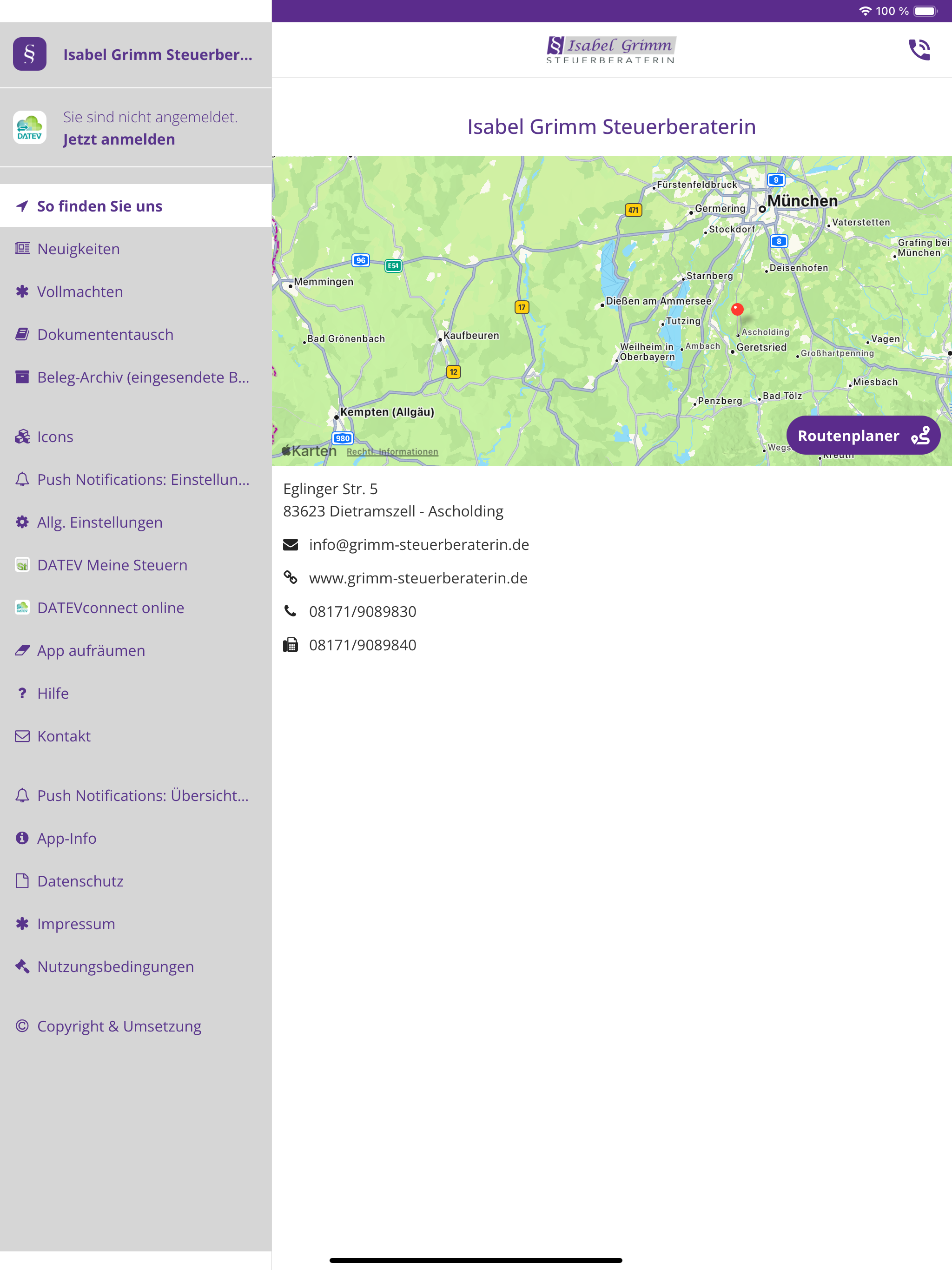The image size is (952, 1270).
Task: Click the book icon next to Dokumententausch
Action: 22,334
